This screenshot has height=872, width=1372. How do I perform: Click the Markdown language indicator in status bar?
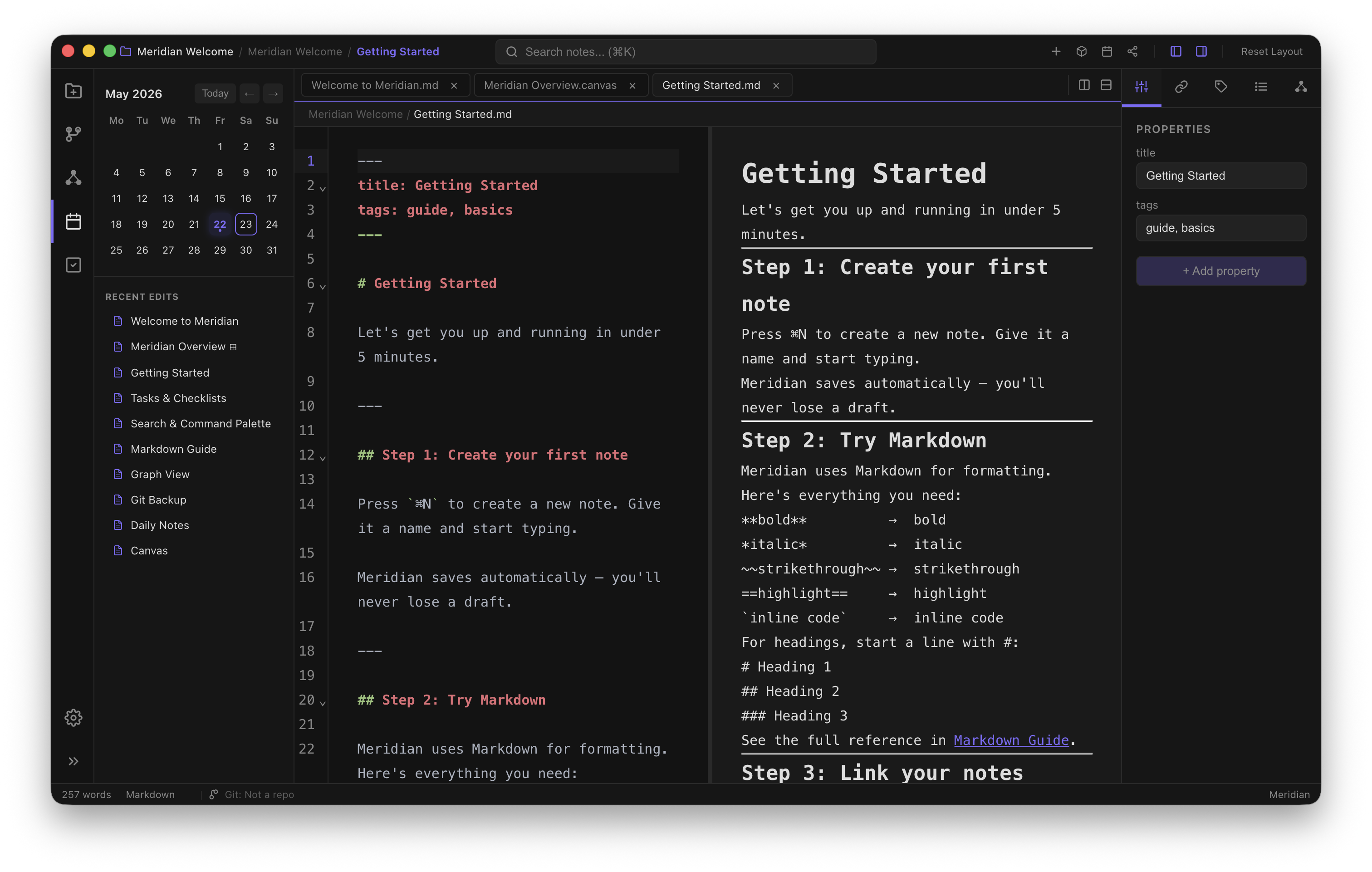pyautogui.click(x=151, y=794)
